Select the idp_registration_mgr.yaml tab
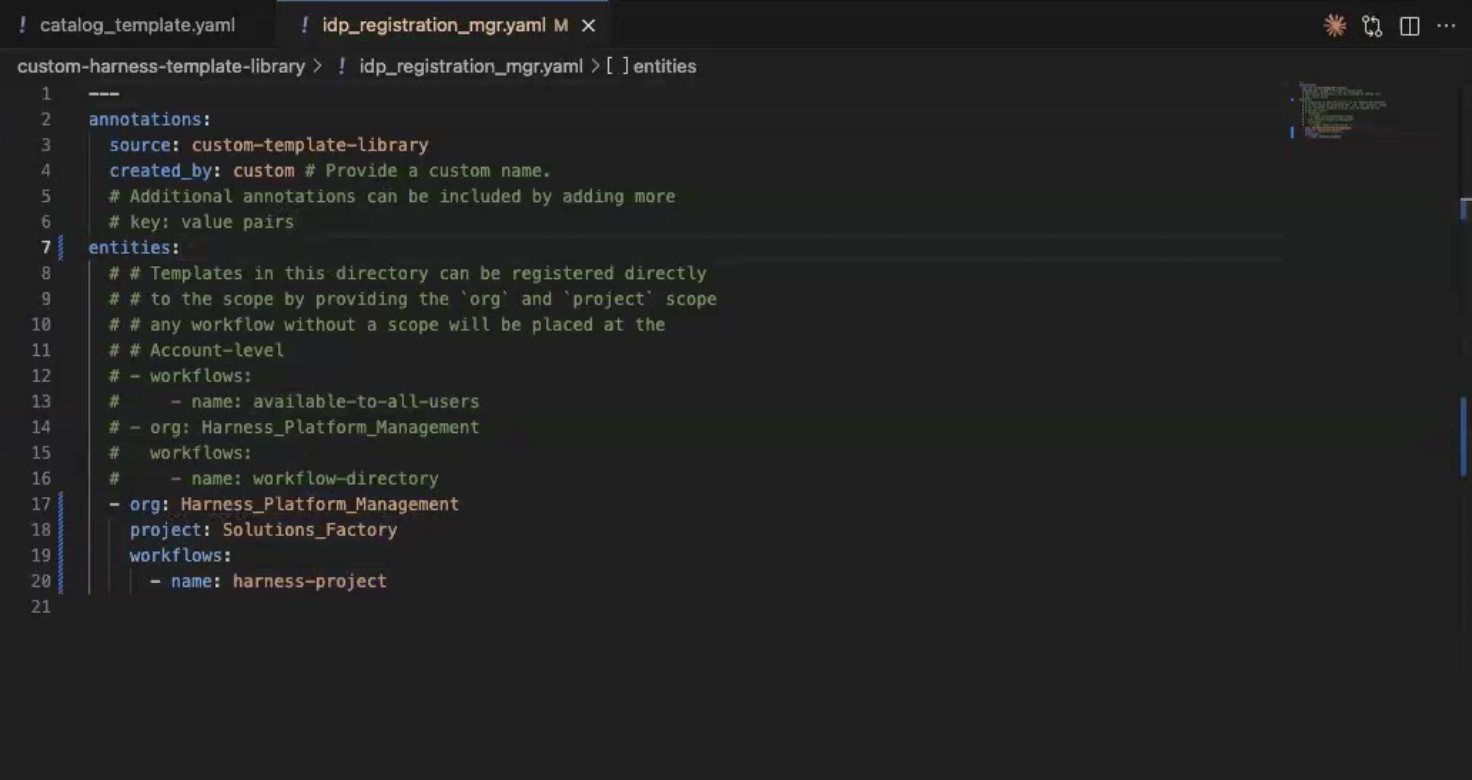The height and width of the screenshot is (780, 1472). point(433,25)
